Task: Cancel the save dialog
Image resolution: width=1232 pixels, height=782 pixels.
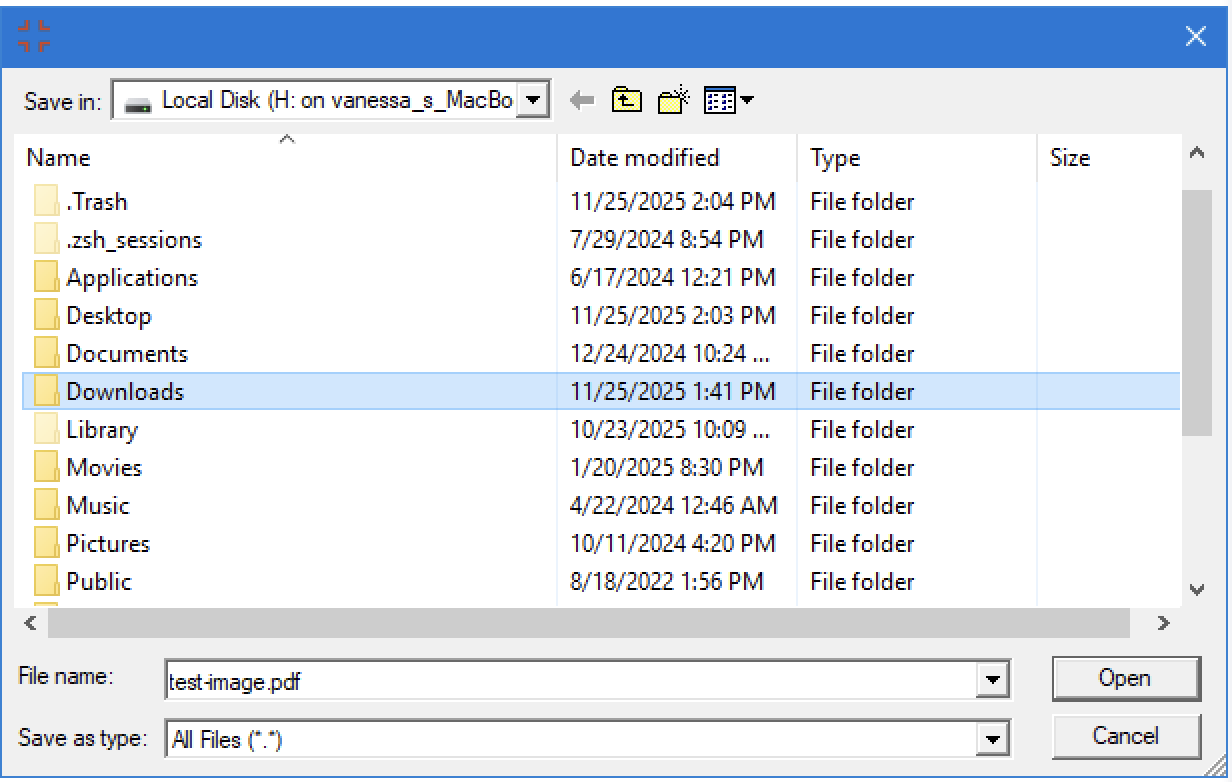Action: tap(1126, 736)
